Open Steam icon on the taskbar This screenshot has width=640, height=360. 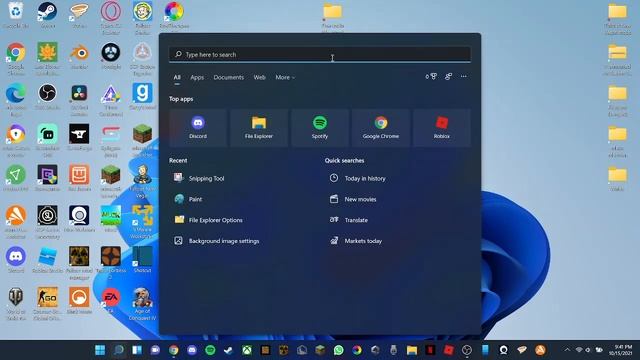click(x=229, y=350)
